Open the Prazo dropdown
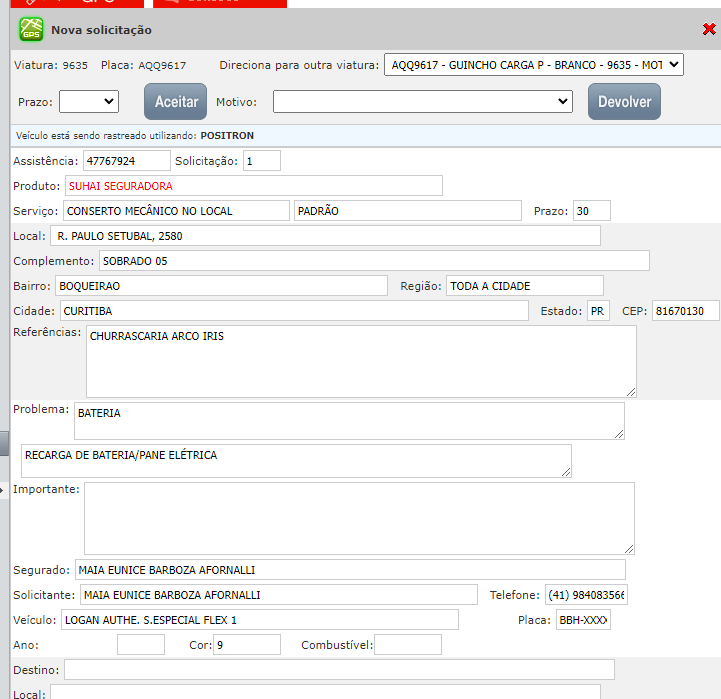This screenshot has height=699, width=721. [89, 101]
